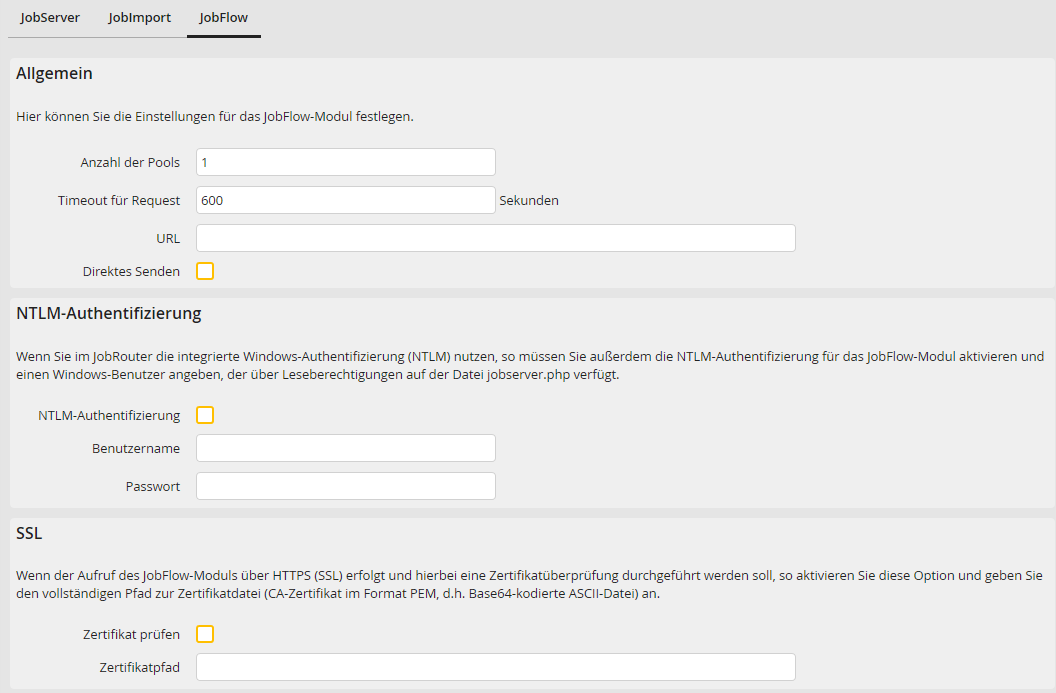This screenshot has width=1056, height=693.
Task: Enable the Direktes Senden checkbox
Action: [x=205, y=271]
